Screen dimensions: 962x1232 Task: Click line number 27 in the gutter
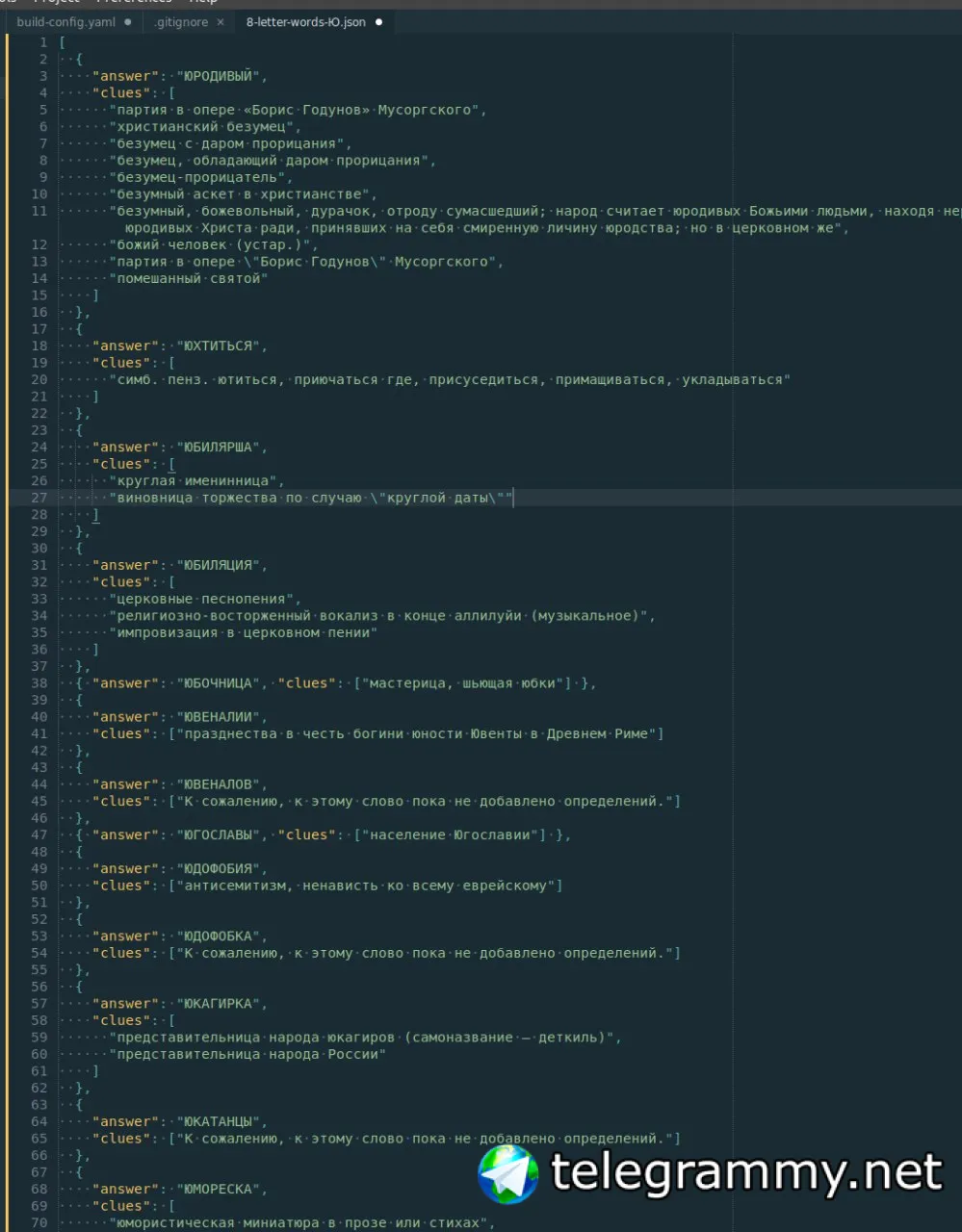(x=39, y=498)
